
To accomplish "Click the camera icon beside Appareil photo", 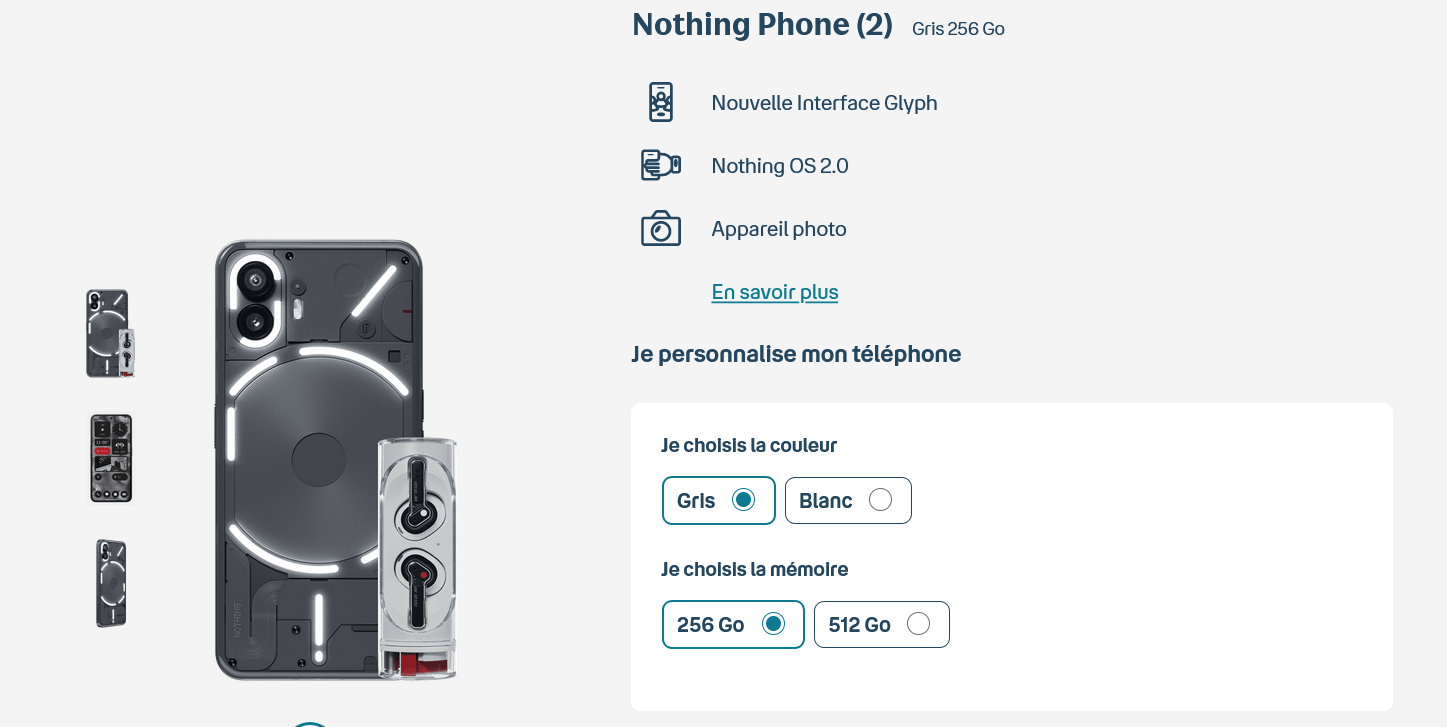I will click(x=660, y=228).
